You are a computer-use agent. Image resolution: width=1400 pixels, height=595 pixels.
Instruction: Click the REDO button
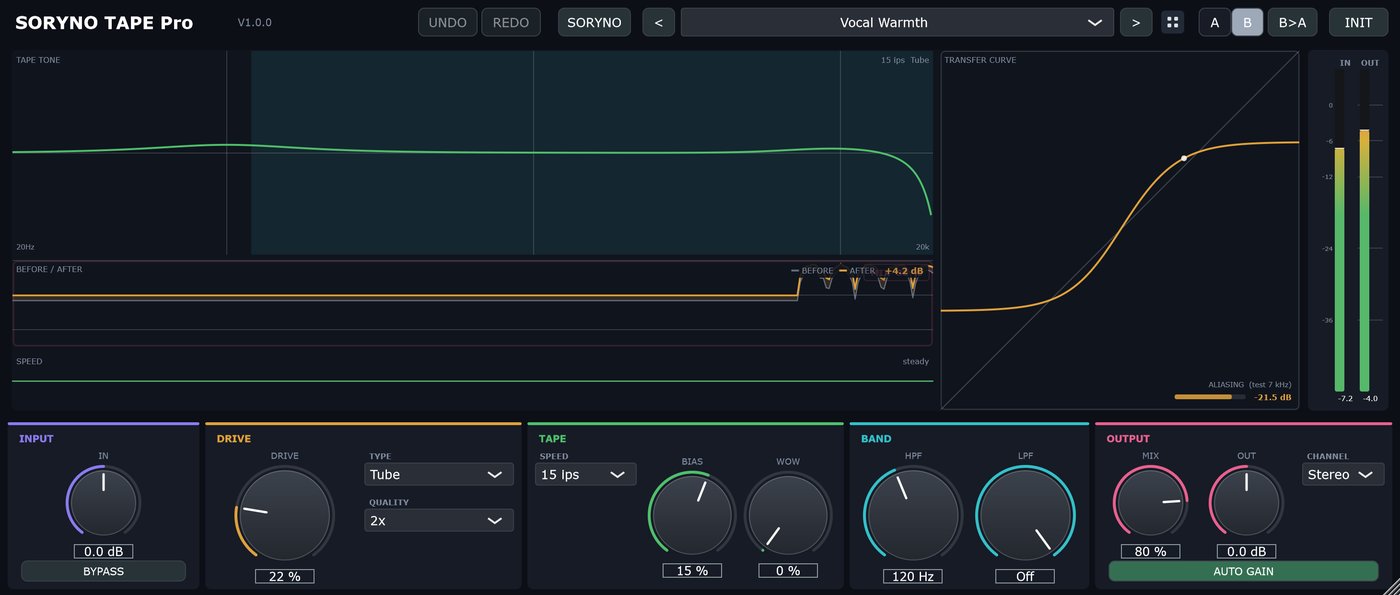[x=511, y=22]
